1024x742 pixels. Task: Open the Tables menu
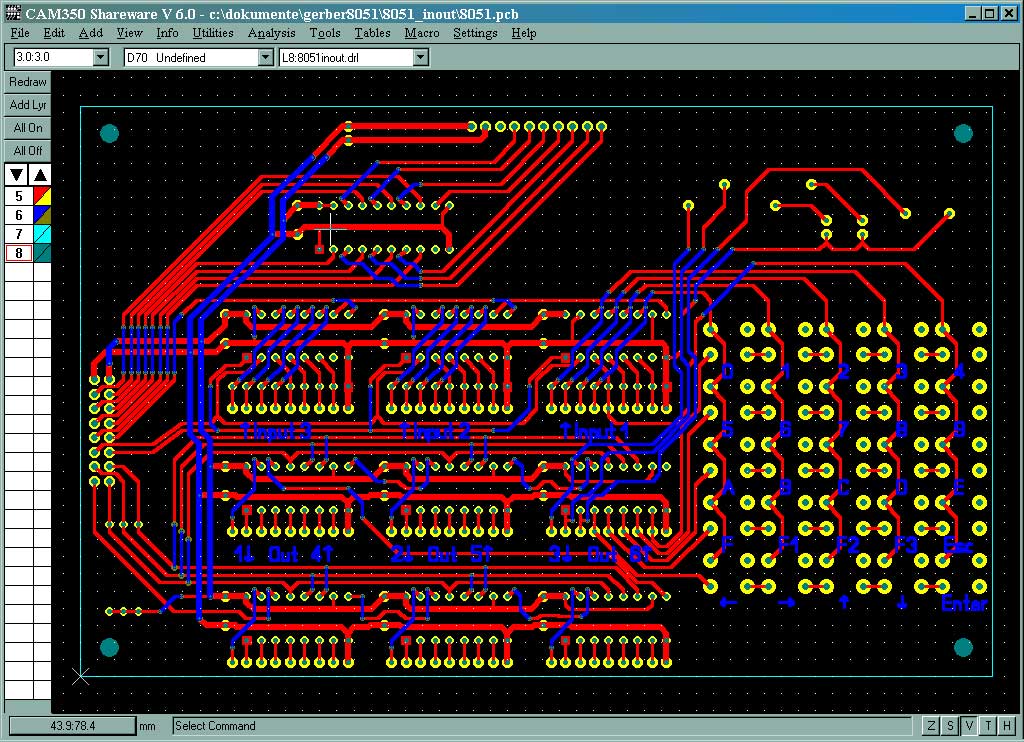pos(372,33)
